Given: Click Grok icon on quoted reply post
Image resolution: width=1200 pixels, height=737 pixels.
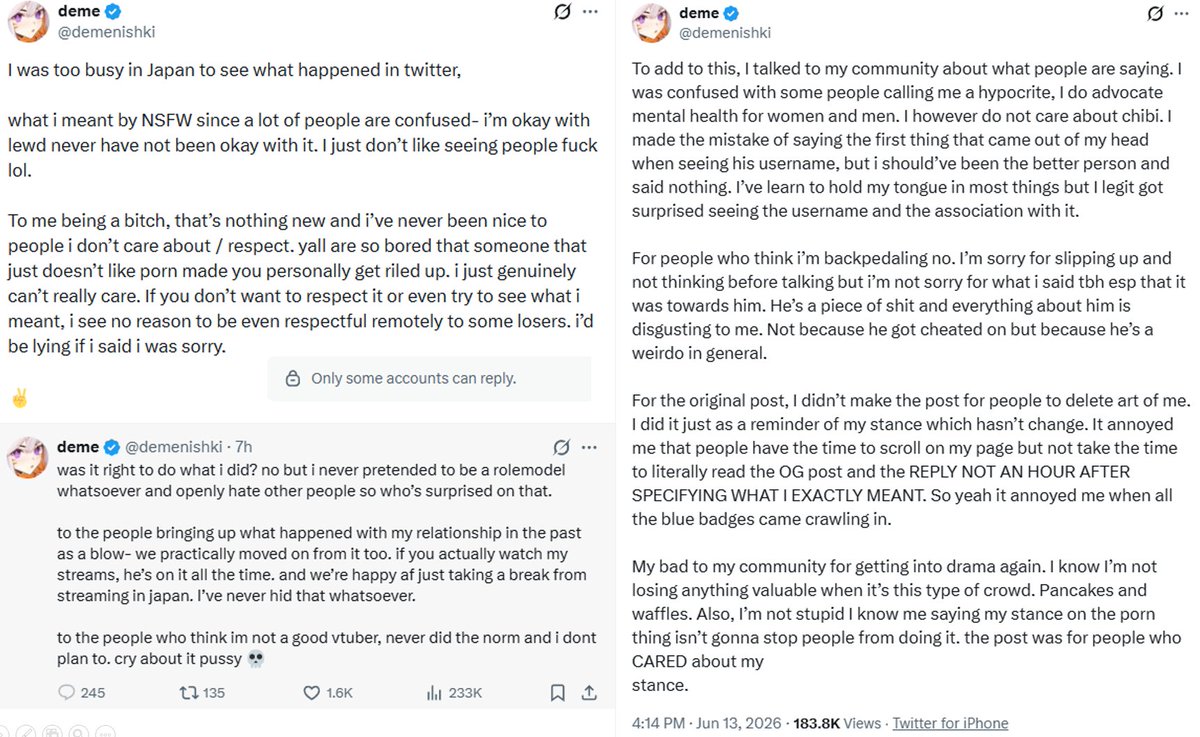Looking at the screenshot, I should [562, 447].
